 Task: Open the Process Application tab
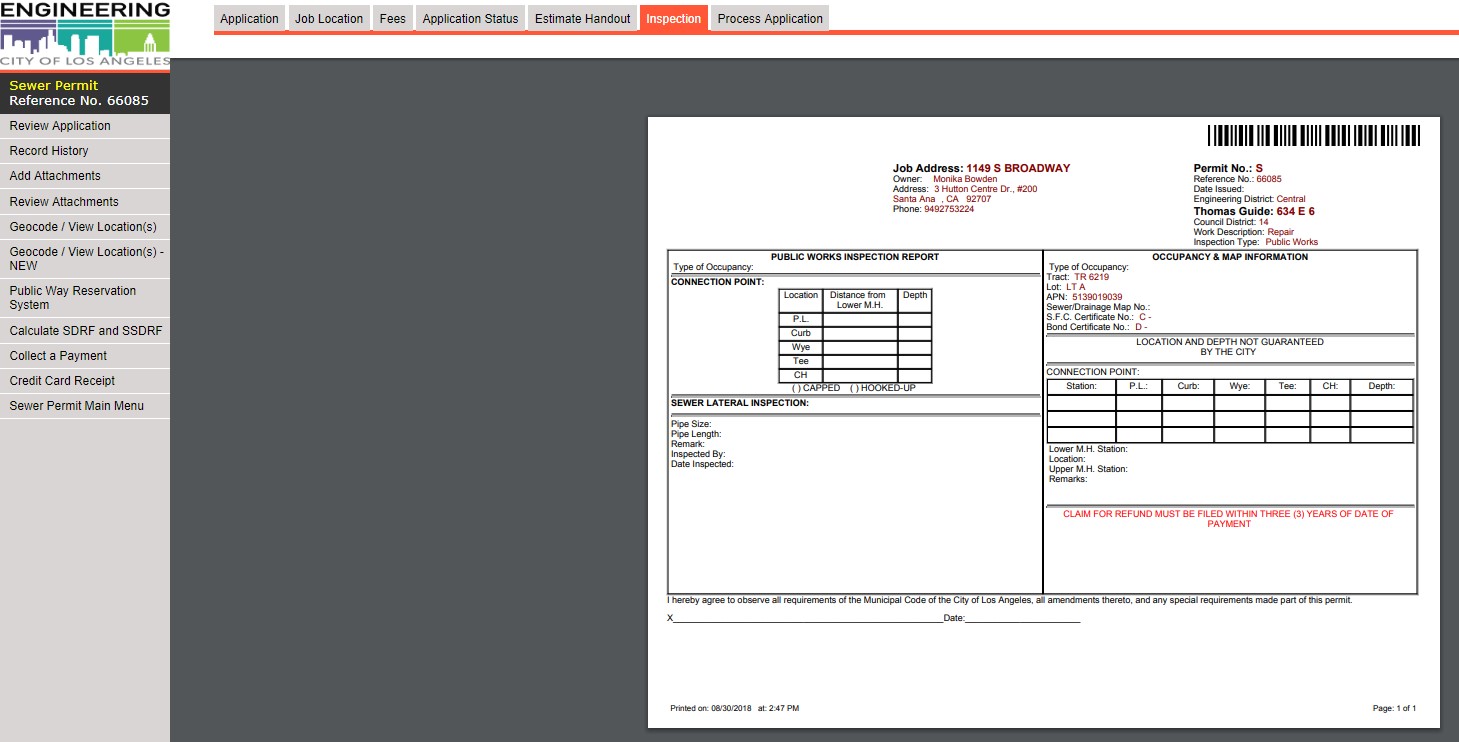click(770, 18)
